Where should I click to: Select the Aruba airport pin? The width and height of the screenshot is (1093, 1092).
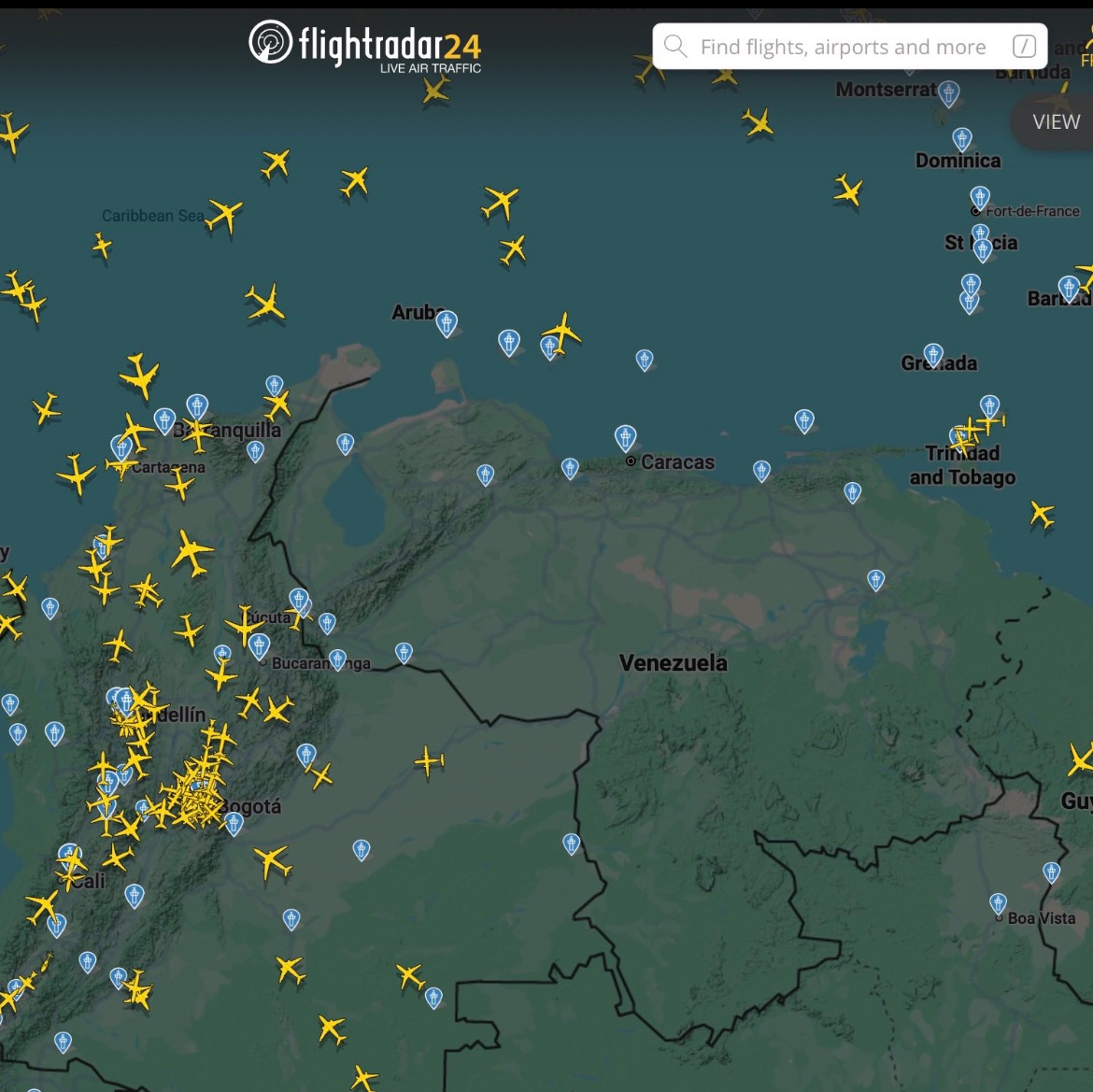coord(447,323)
